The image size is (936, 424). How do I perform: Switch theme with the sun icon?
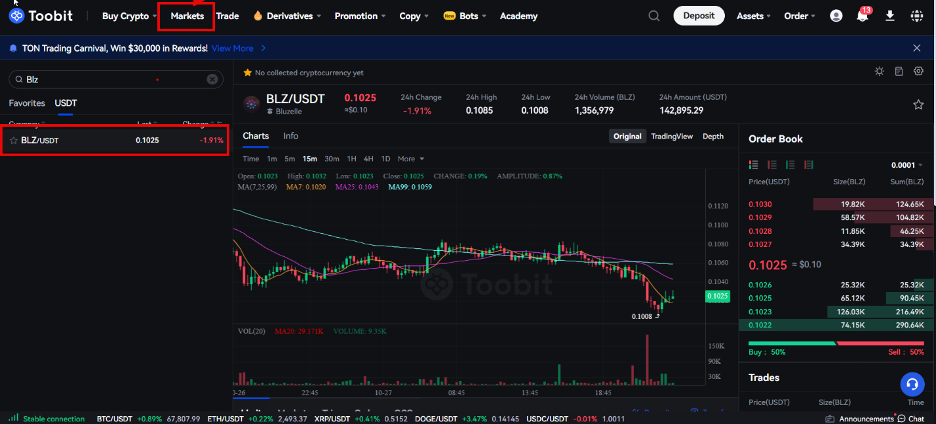(x=879, y=72)
